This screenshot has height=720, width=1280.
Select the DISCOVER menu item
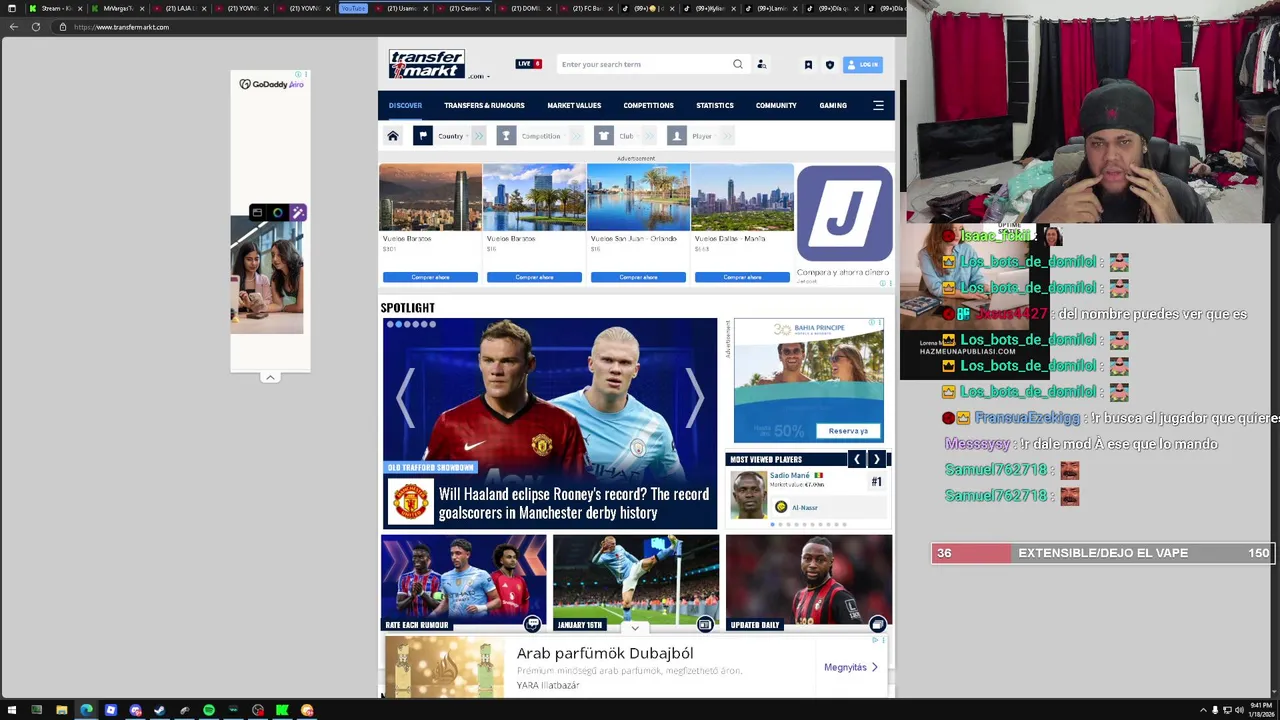click(405, 105)
